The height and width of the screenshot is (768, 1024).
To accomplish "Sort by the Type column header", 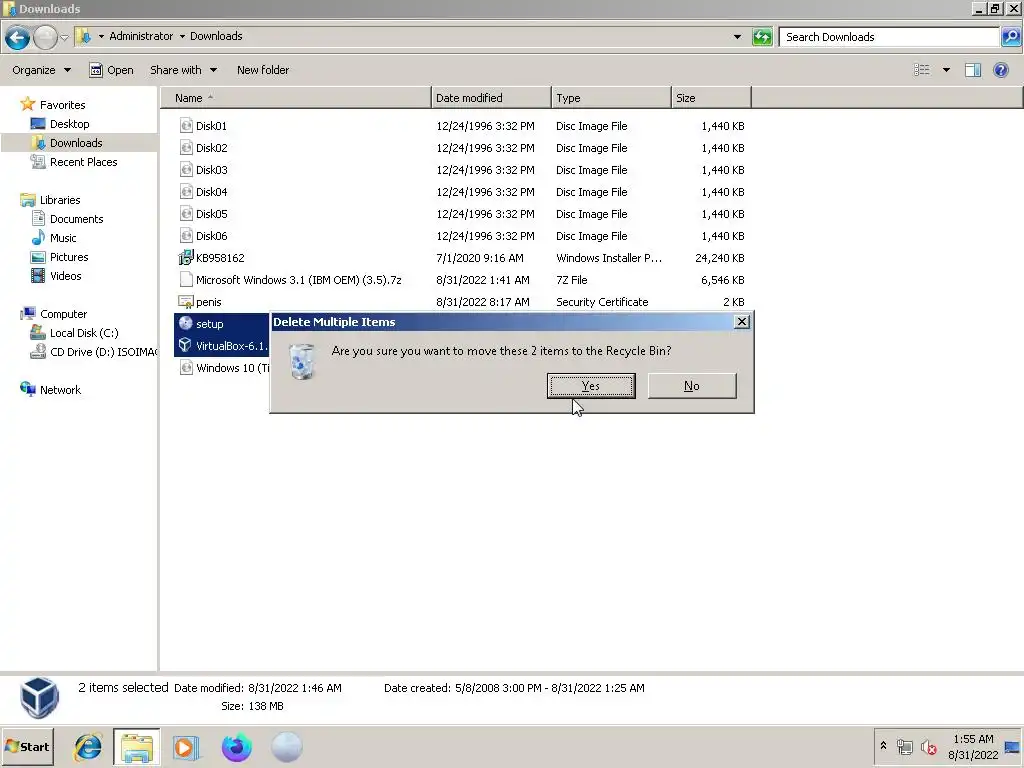I will click(611, 98).
